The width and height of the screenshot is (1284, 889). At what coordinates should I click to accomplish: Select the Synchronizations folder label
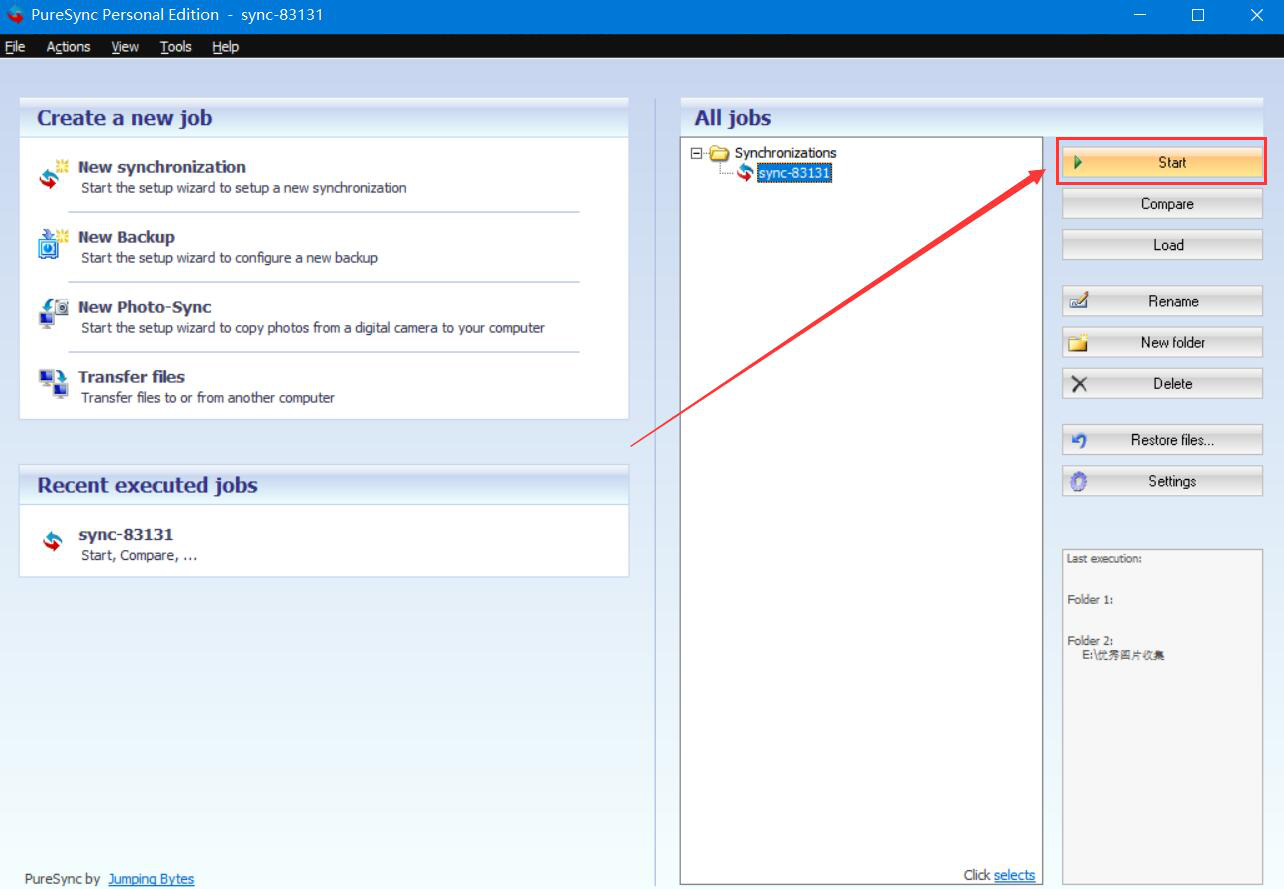tap(785, 153)
